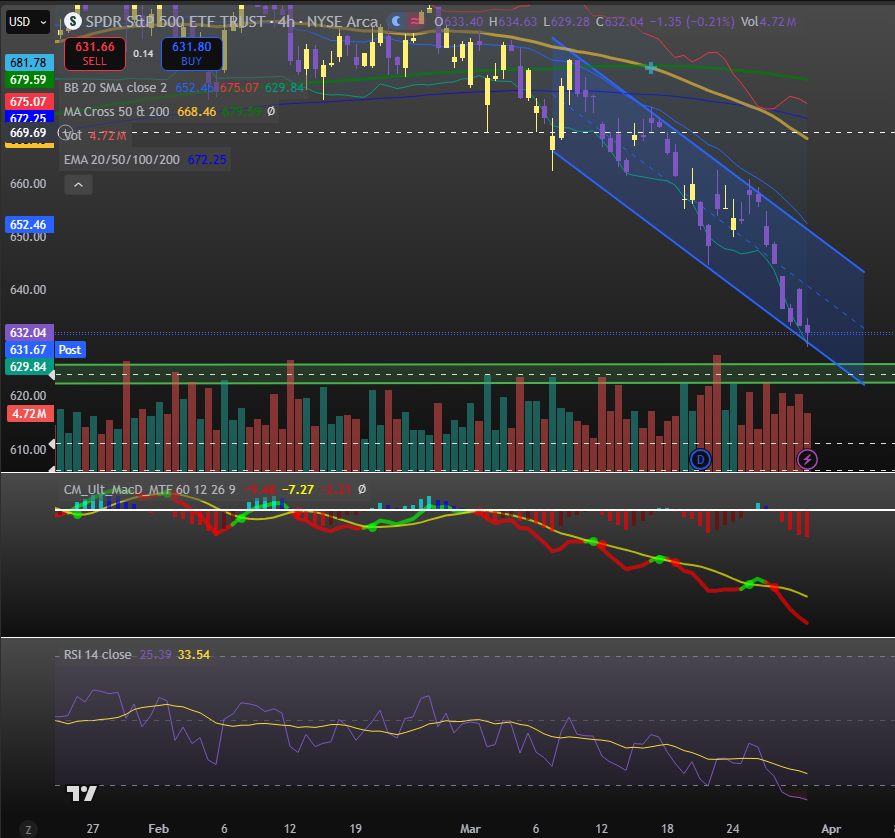Click the pink wave data-mode icon
Screen dimensions: 895x838
tap(416, 22)
